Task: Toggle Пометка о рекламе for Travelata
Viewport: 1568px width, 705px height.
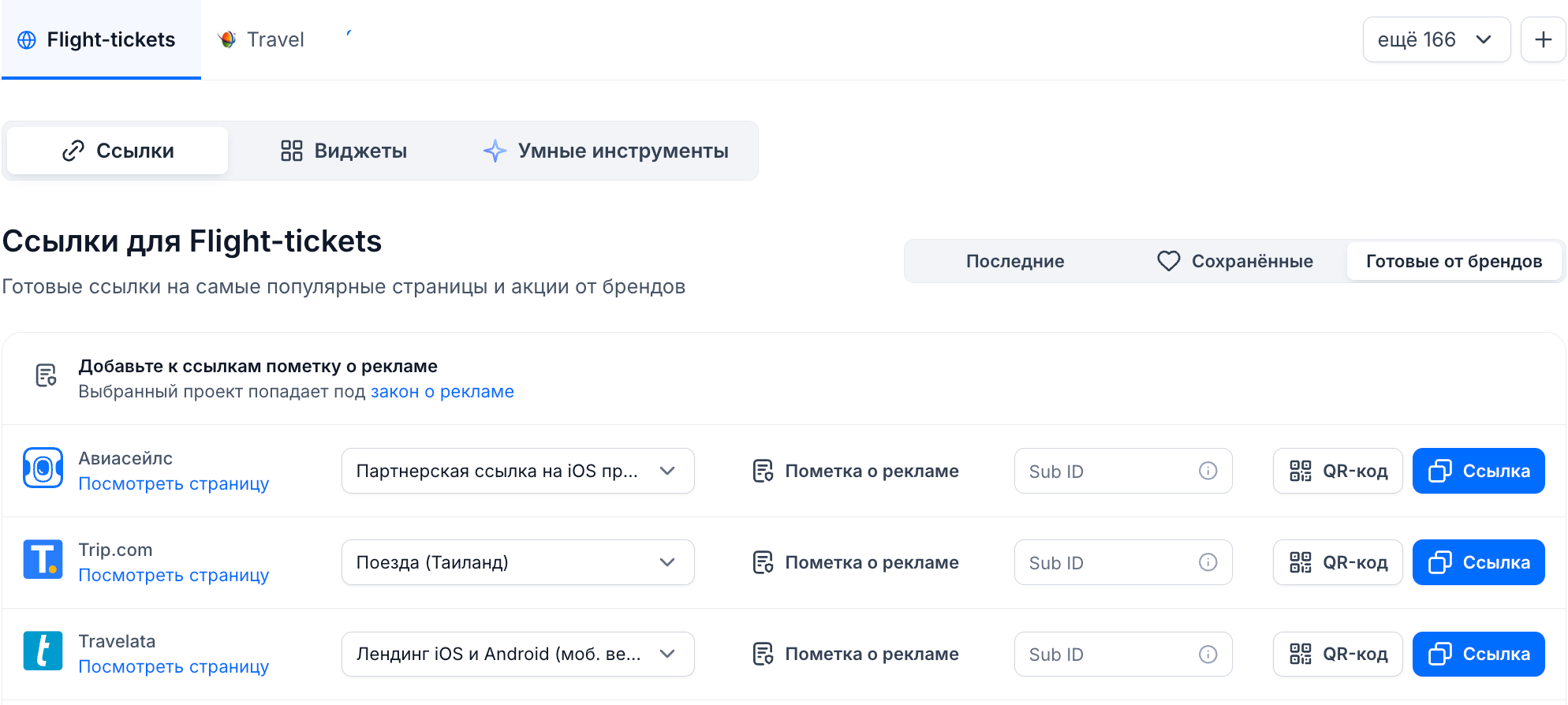Action: 856,654
